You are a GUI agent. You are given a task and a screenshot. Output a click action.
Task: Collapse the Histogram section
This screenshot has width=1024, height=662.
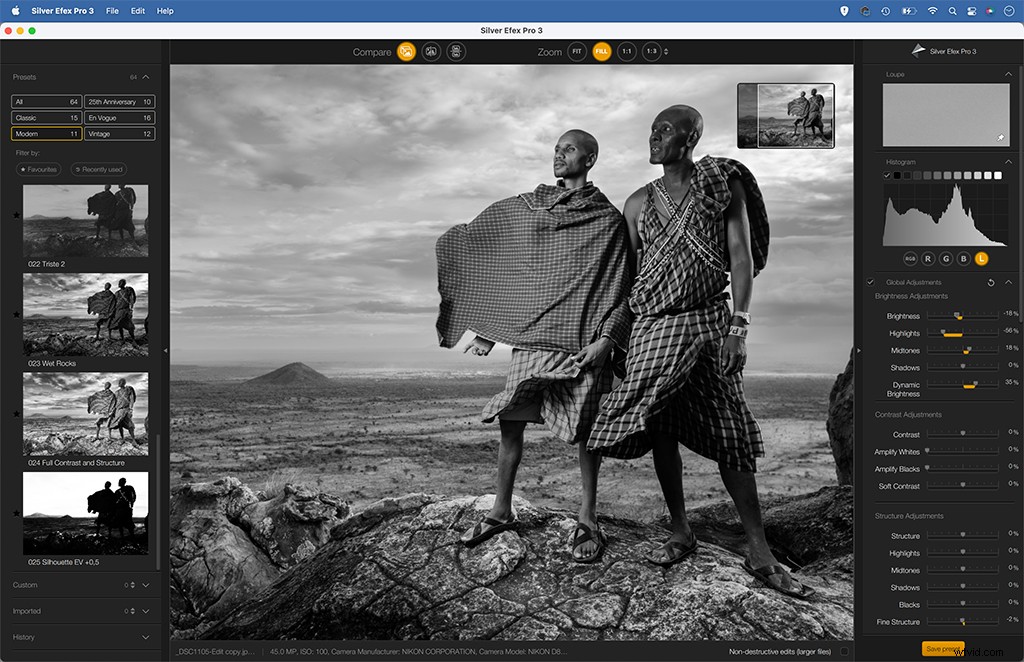point(1010,162)
